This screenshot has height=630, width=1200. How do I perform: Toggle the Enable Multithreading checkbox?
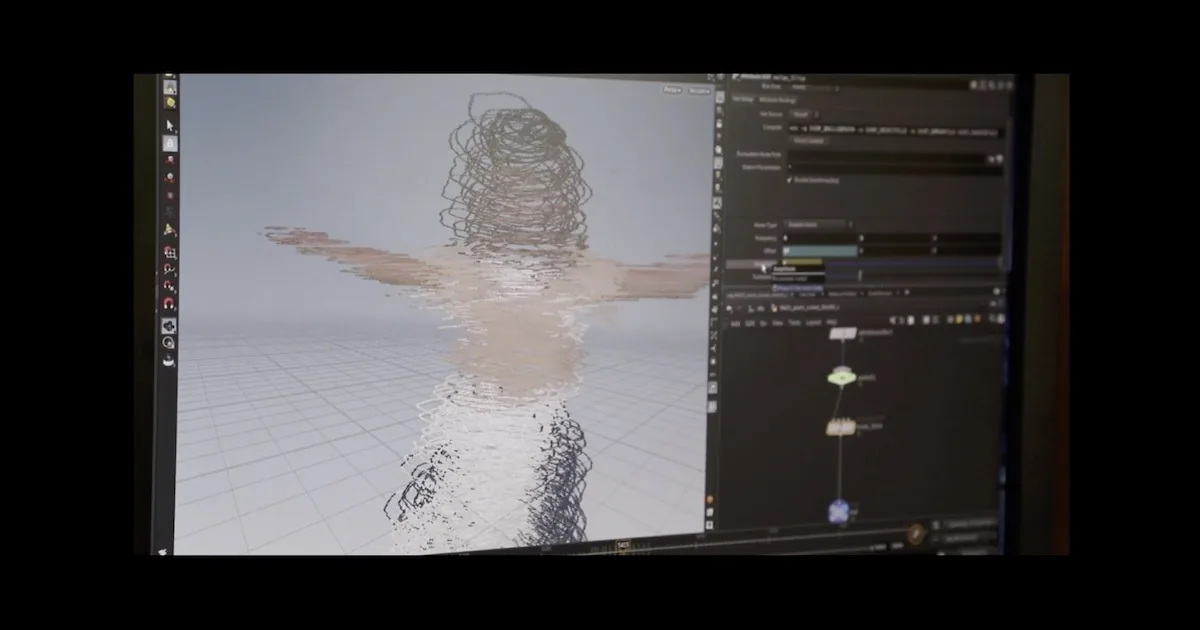tap(790, 180)
